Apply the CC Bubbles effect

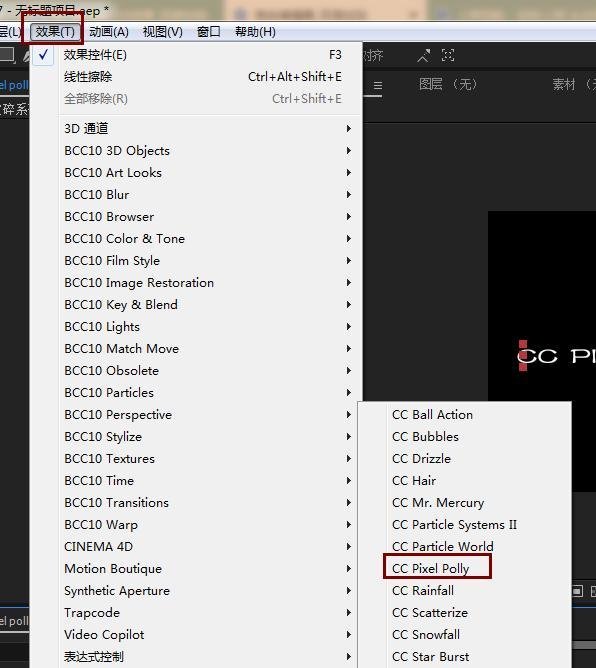(x=464, y=437)
